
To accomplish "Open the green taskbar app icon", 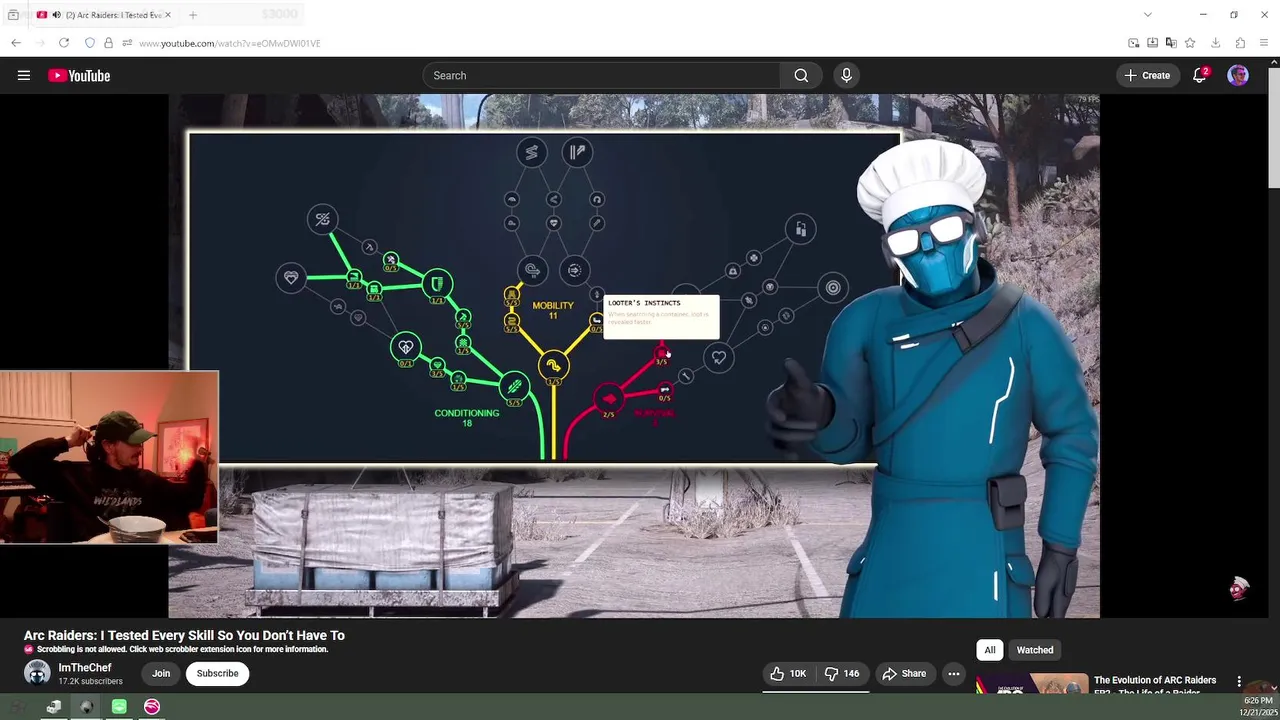I will [119, 707].
